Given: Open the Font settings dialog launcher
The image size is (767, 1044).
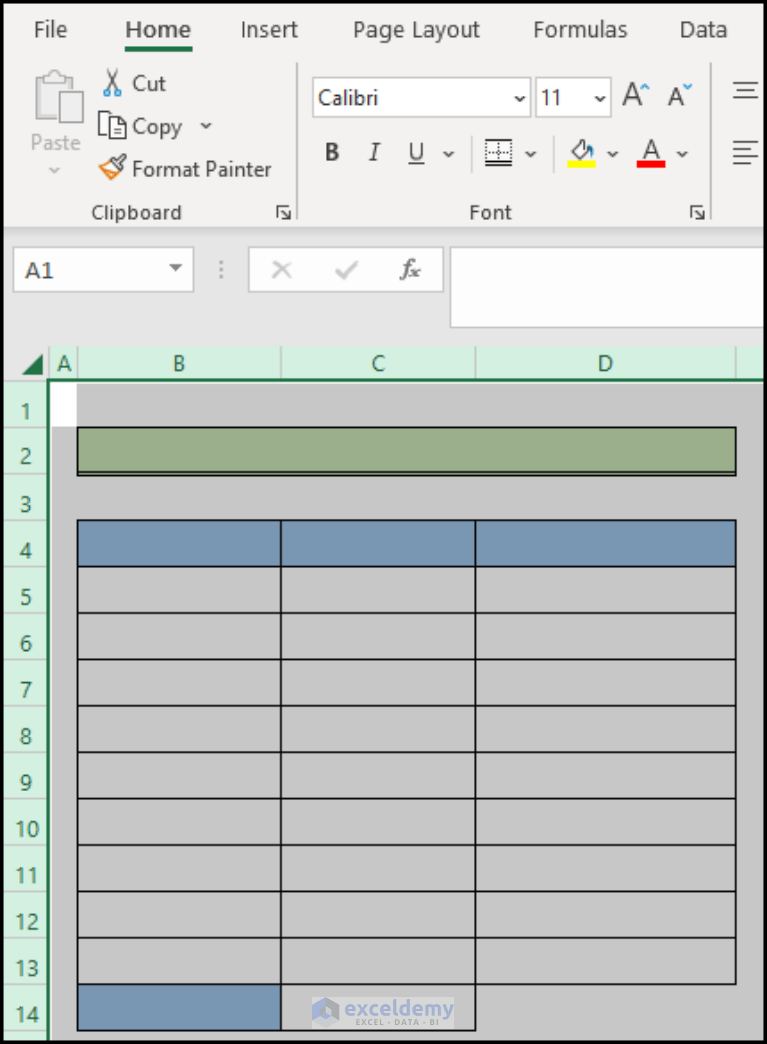Looking at the screenshot, I should point(697,212).
